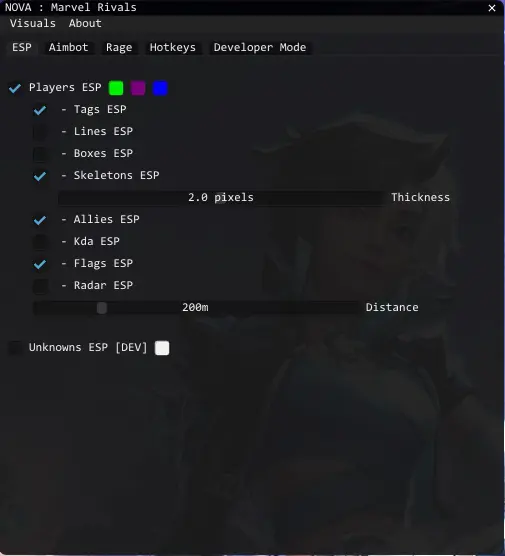
Task: Switch to the Rage tab
Action: click(x=119, y=47)
